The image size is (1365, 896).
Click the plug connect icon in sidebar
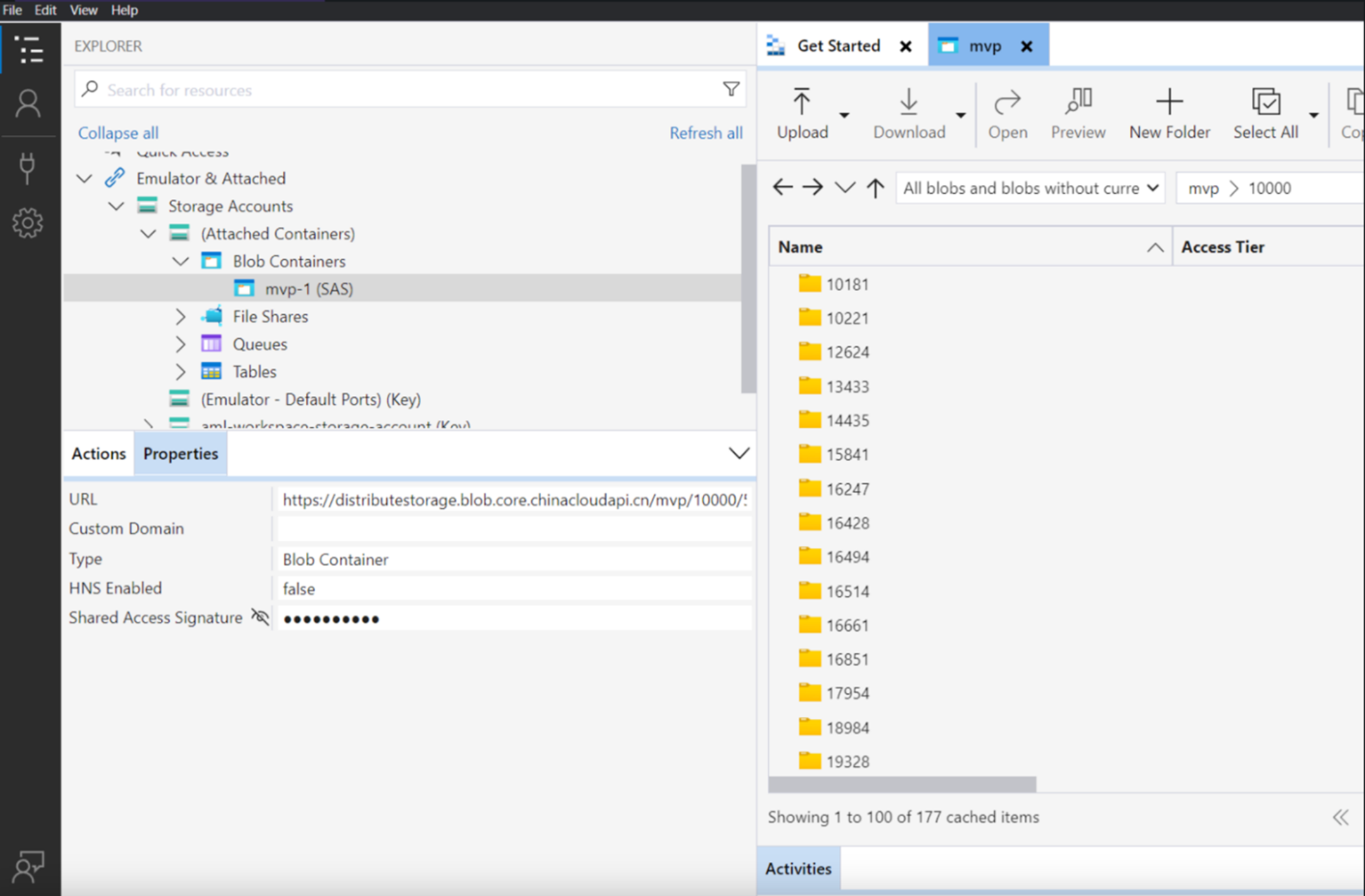(27, 168)
